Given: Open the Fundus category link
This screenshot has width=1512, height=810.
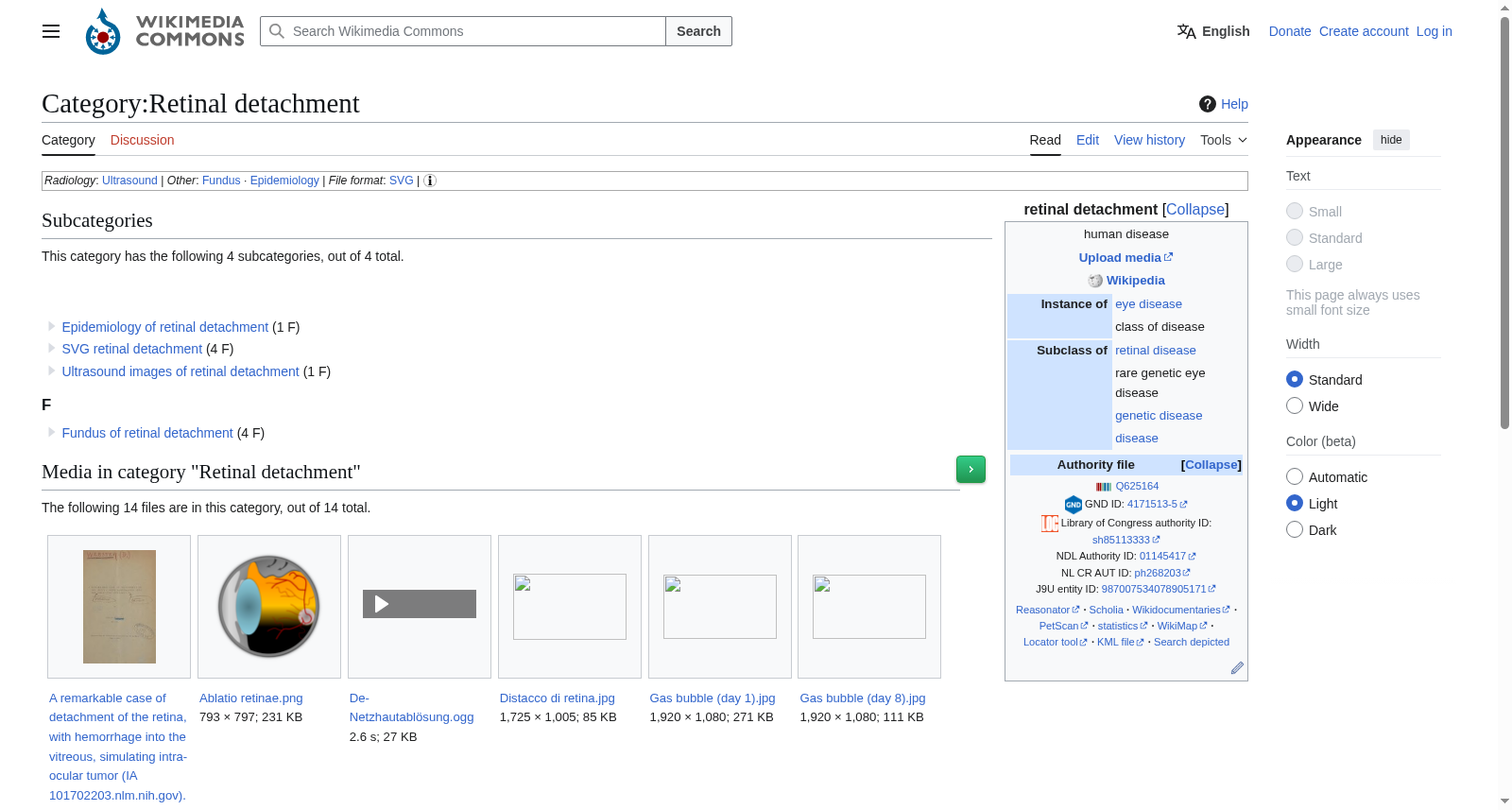Looking at the screenshot, I should pos(221,181).
